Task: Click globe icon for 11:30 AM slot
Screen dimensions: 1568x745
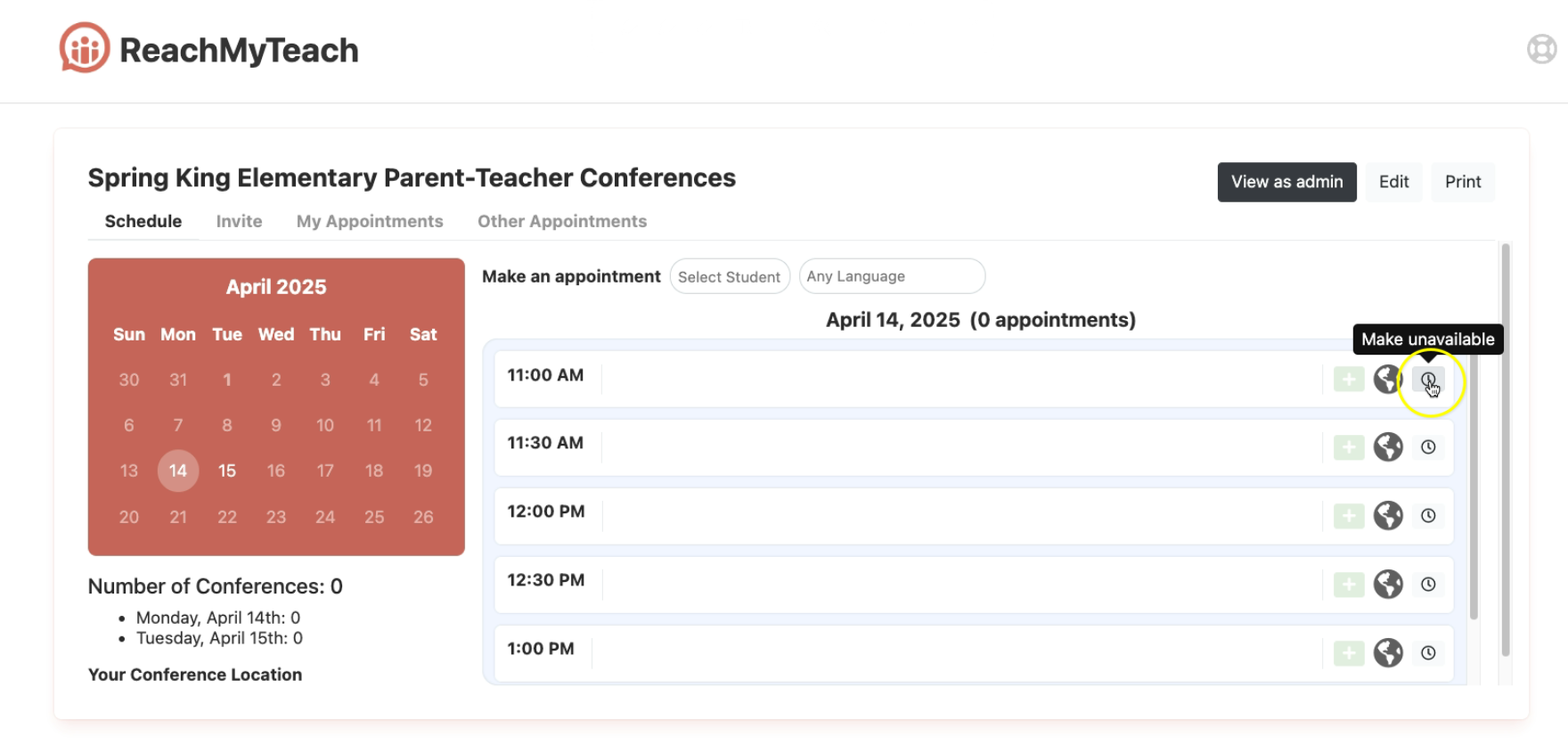Action: click(x=1388, y=447)
